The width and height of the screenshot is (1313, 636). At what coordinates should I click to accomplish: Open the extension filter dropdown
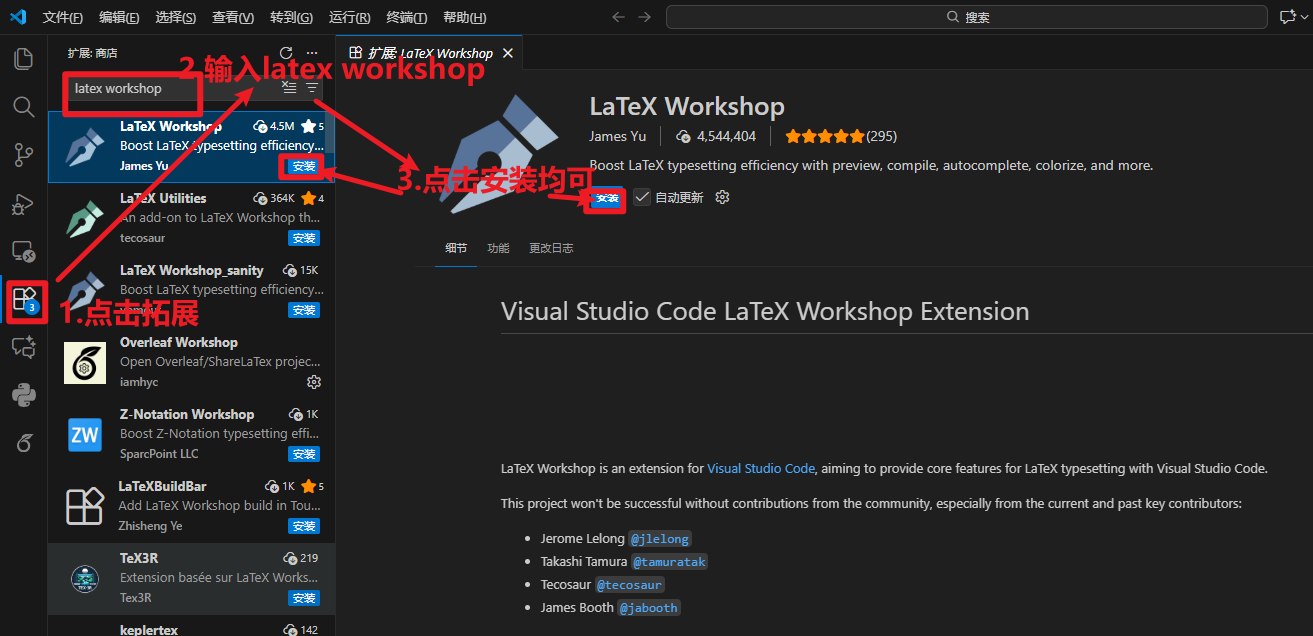coord(312,88)
